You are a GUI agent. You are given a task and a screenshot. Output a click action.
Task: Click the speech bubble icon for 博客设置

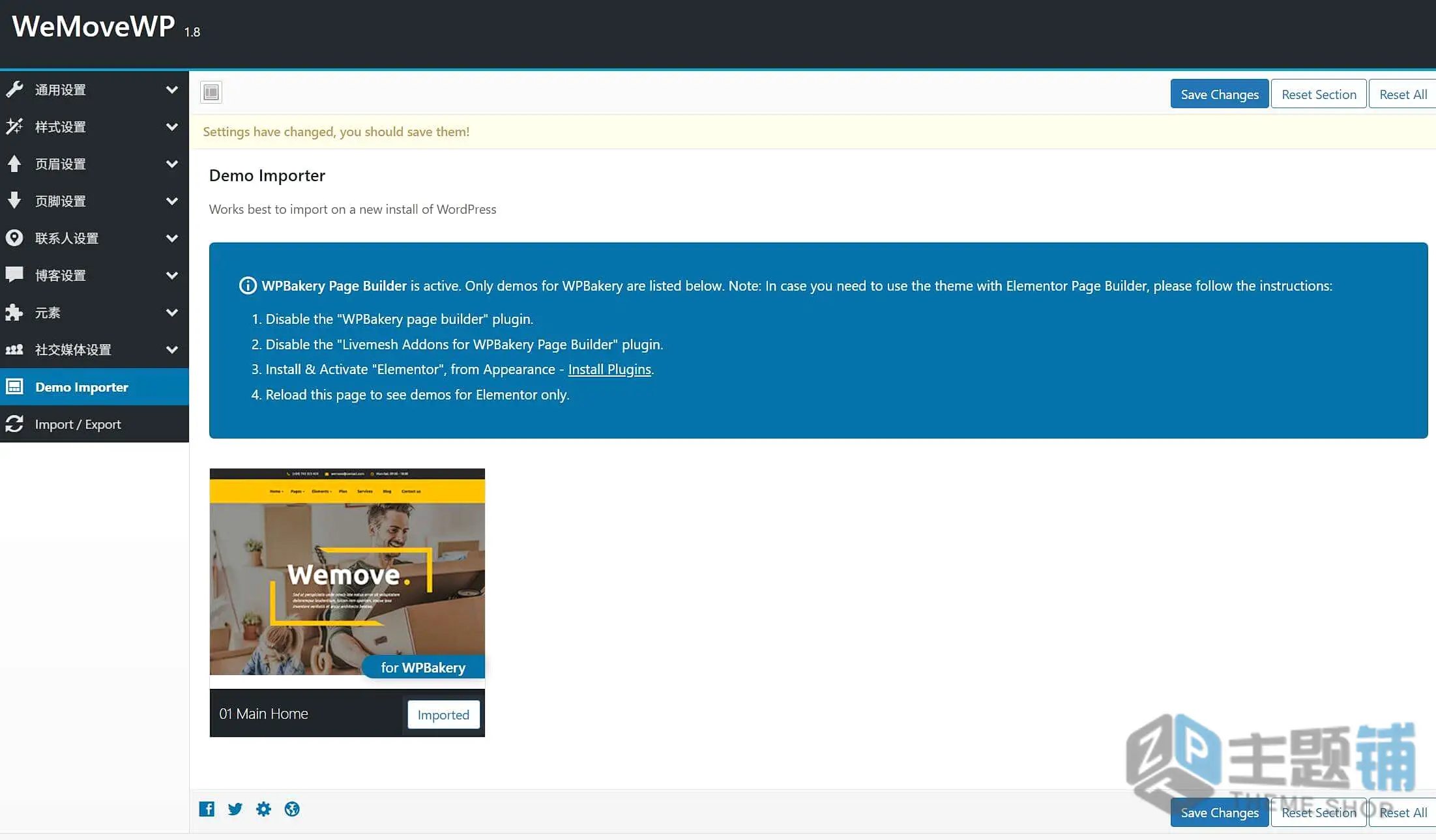pos(14,274)
